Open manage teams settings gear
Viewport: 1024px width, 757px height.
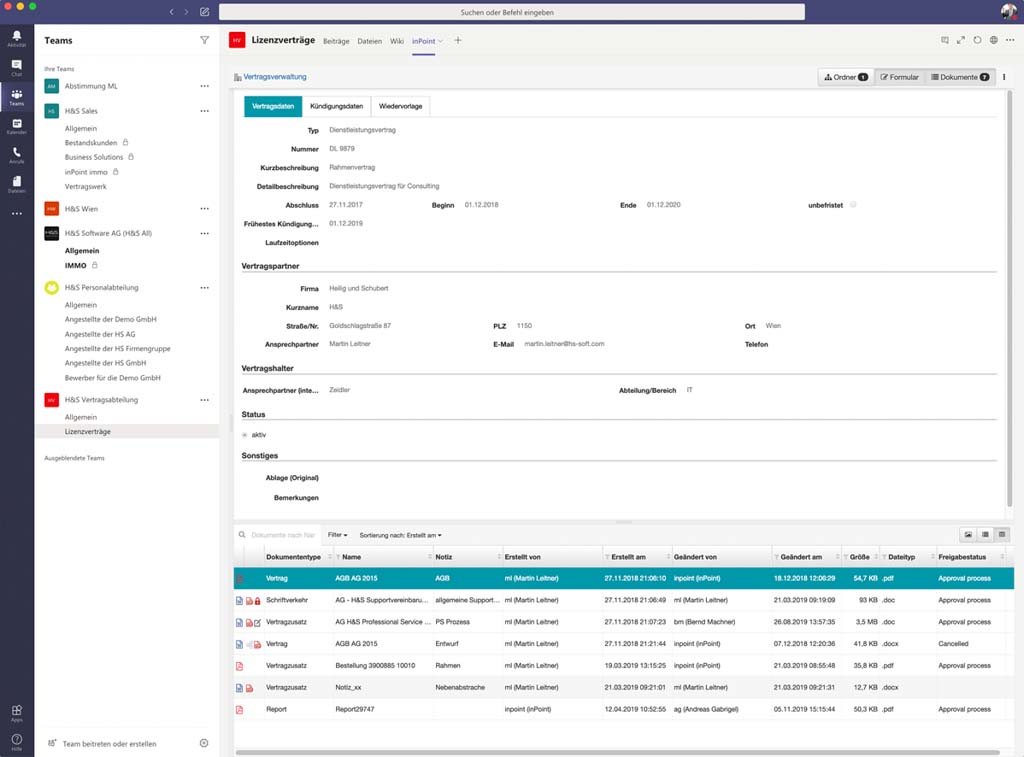(204, 743)
